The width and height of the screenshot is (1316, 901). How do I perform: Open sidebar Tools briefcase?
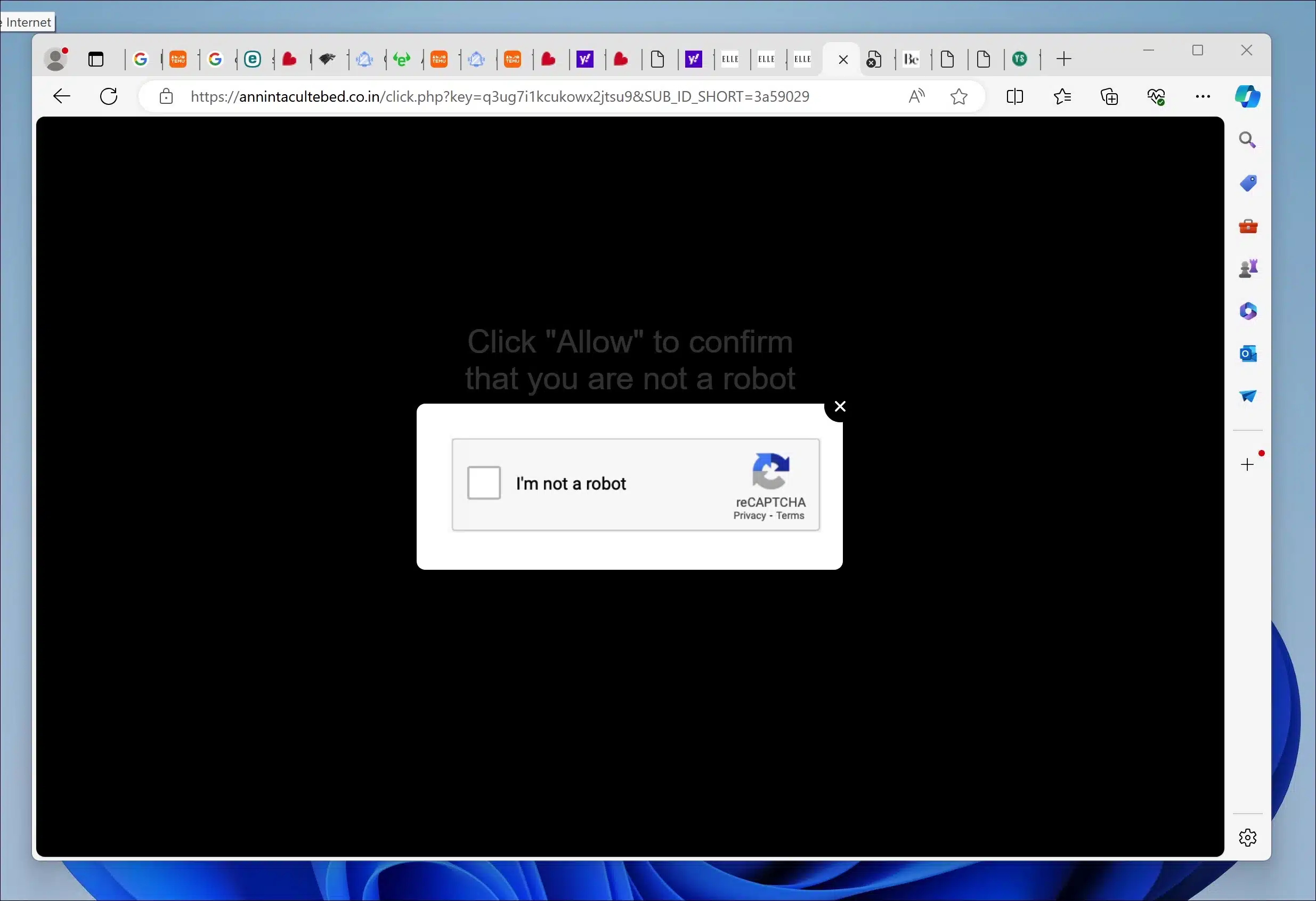[x=1248, y=226]
